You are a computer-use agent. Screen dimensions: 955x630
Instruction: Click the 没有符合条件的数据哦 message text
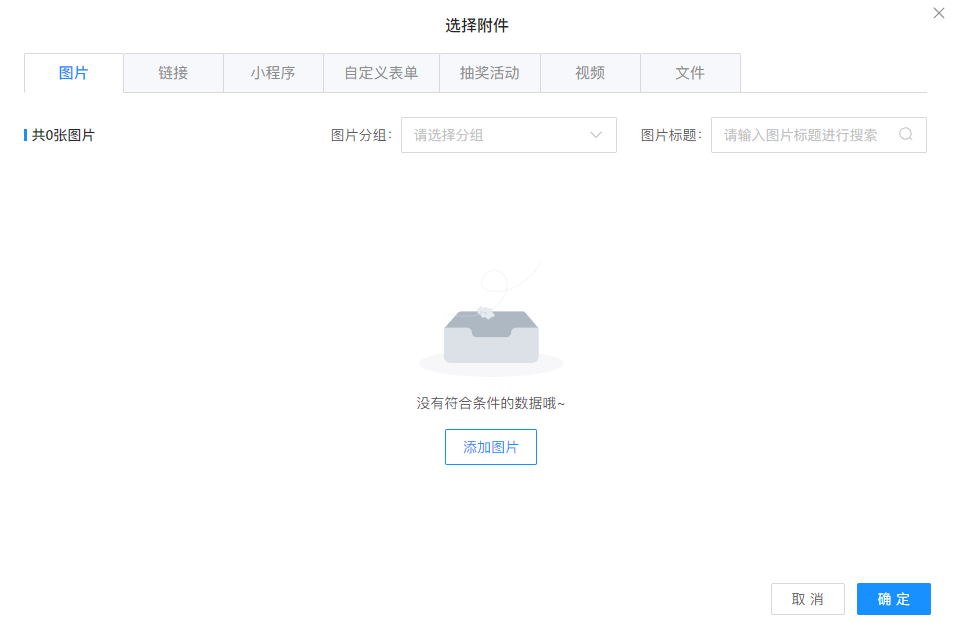coord(491,403)
